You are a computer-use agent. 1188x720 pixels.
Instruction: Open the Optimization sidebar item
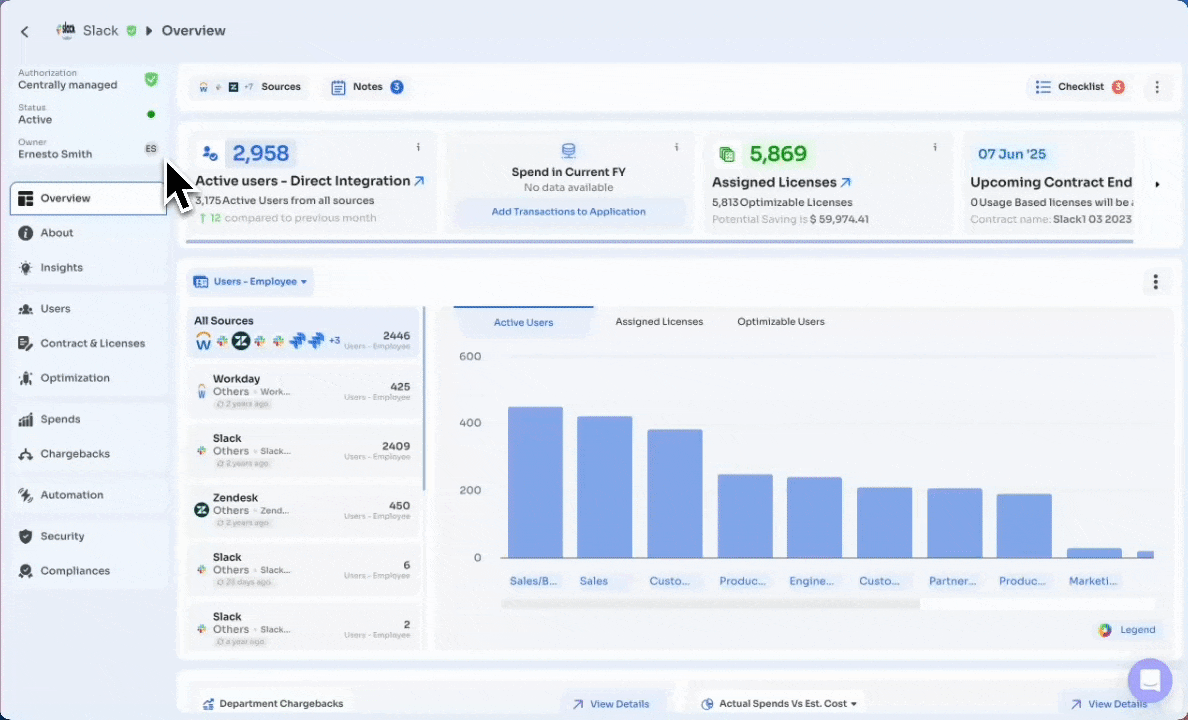point(88,377)
